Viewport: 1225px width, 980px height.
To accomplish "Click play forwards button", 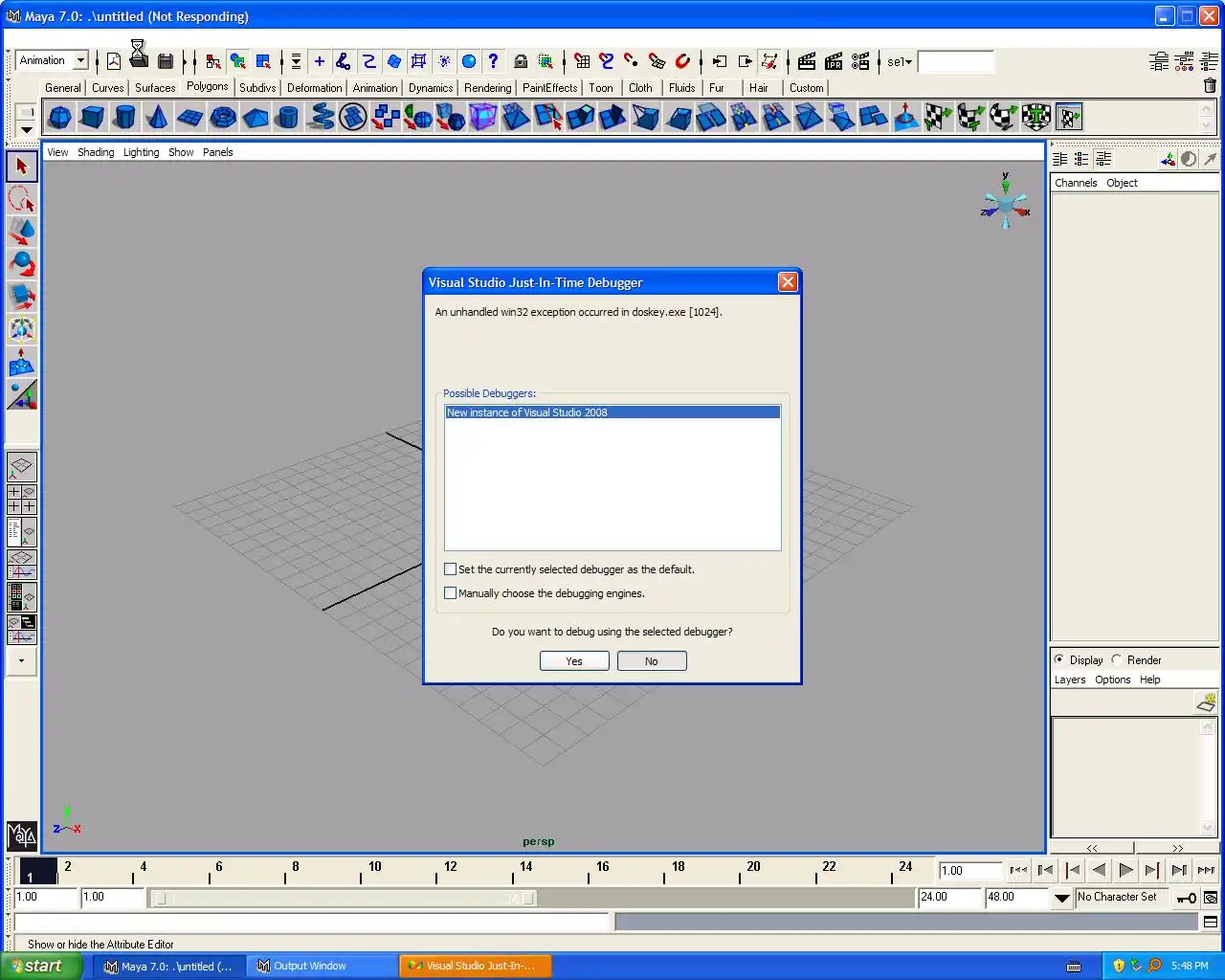I will pyautogui.click(x=1126, y=870).
